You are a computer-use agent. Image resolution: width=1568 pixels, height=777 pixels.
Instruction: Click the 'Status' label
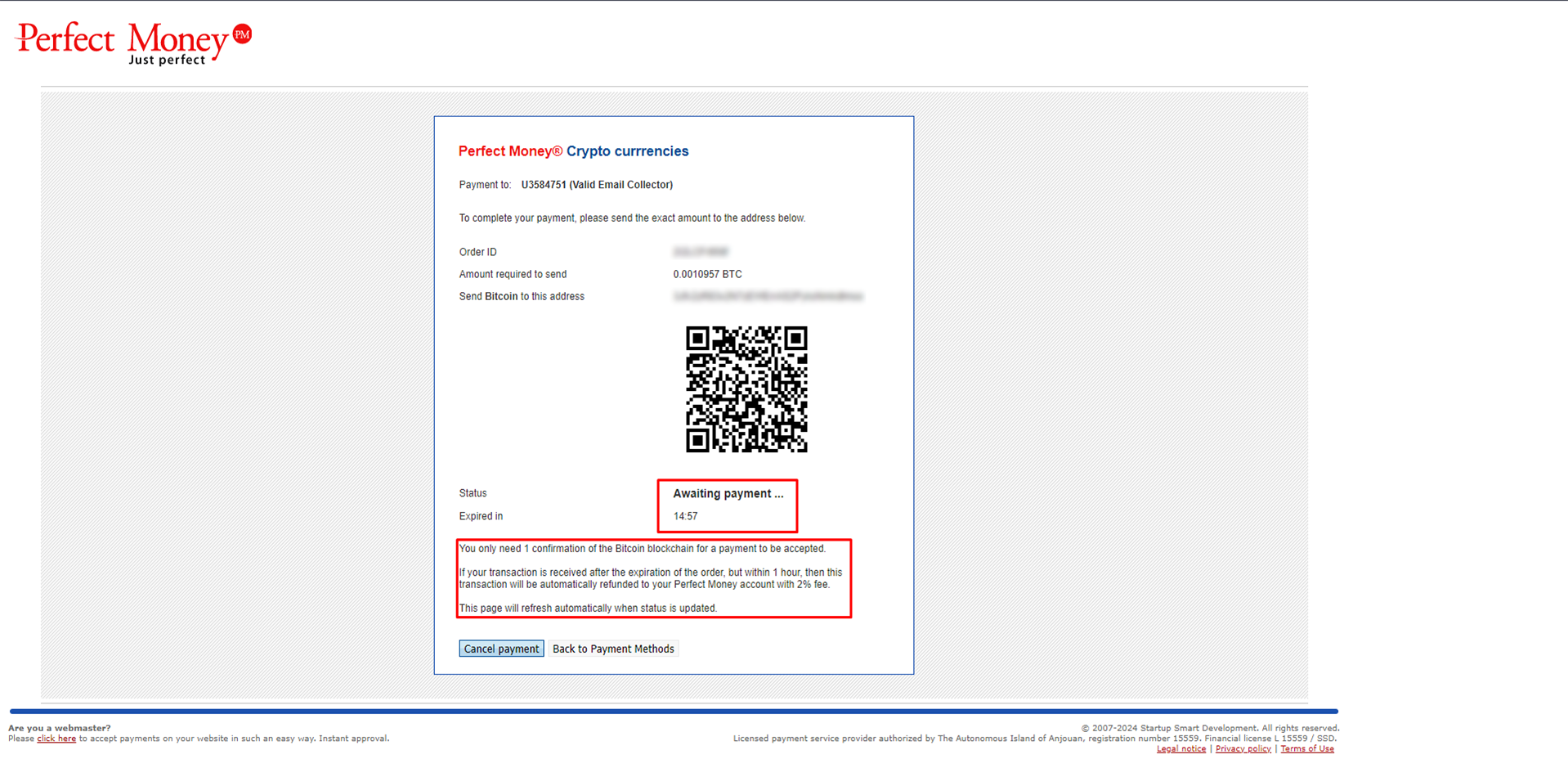(x=473, y=493)
